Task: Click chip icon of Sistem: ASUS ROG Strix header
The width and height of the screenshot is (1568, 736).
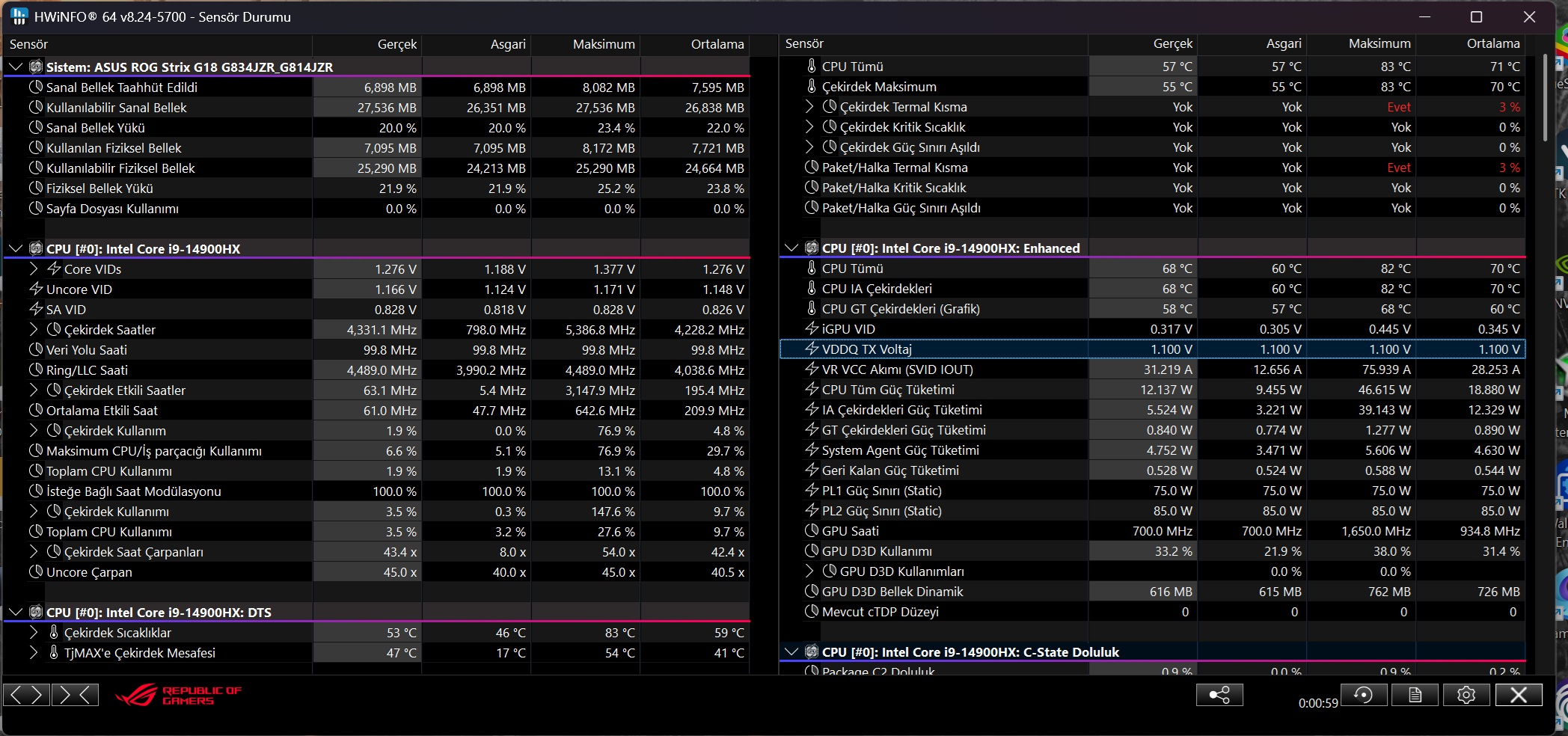Action: 36,67
